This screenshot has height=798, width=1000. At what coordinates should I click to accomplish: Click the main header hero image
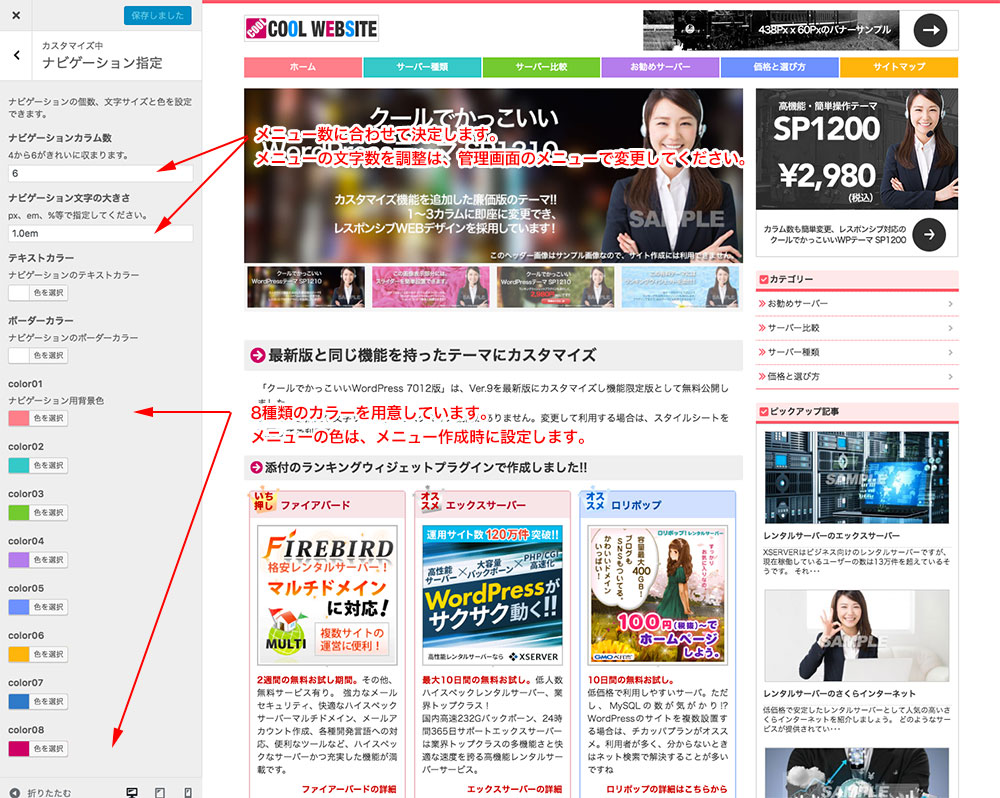[x=493, y=175]
